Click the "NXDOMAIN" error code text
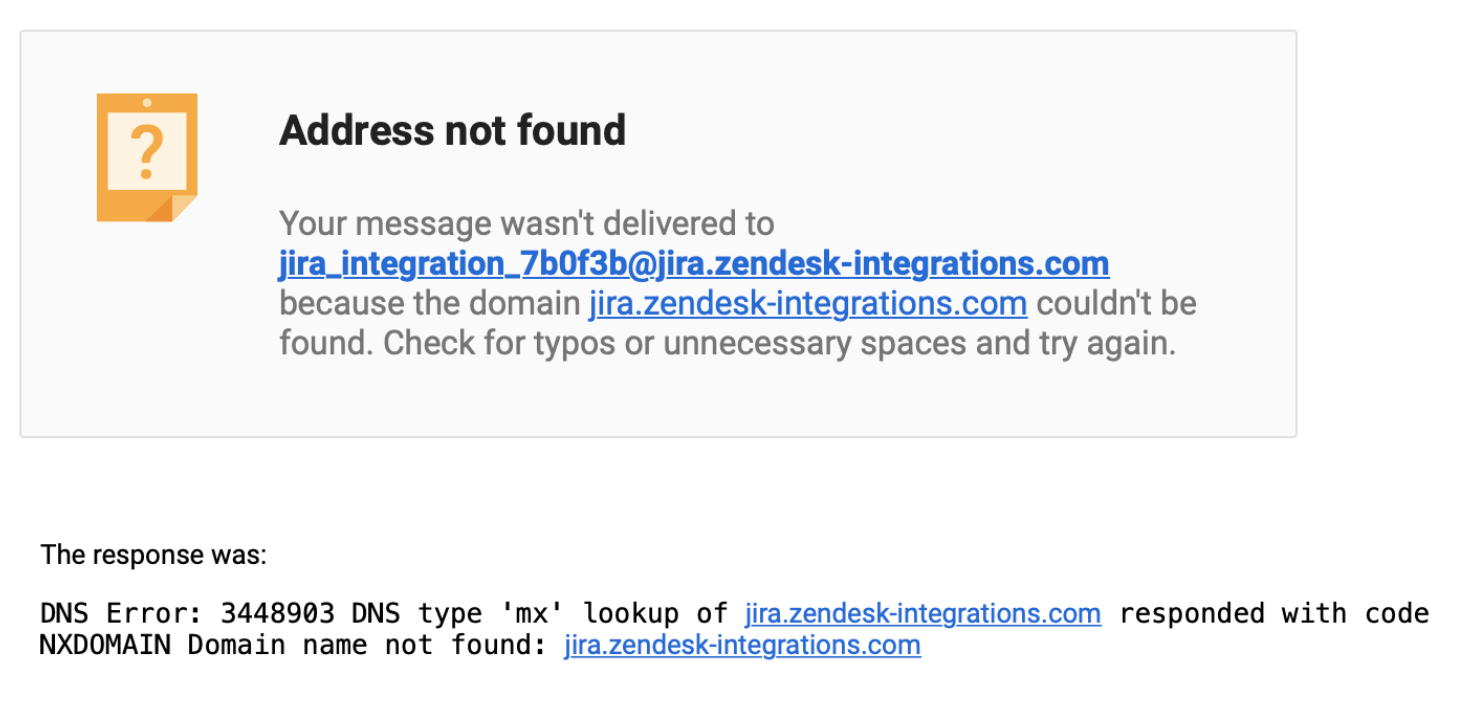The height and width of the screenshot is (712, 1460). (104, 645)
